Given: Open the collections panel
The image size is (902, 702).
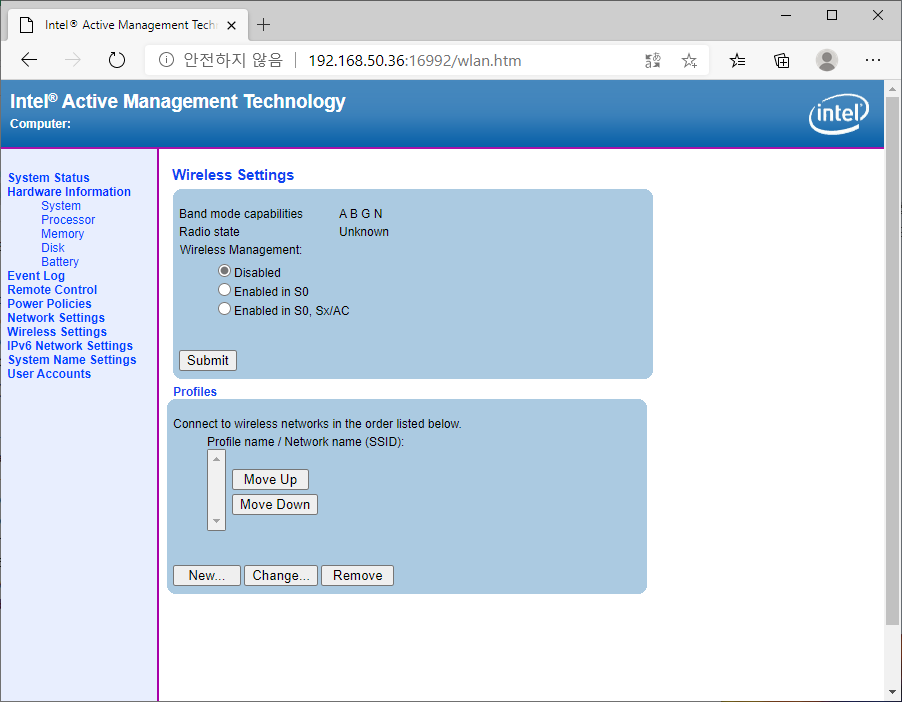Looking at the screenshot, I should click(x=781, y=60).
